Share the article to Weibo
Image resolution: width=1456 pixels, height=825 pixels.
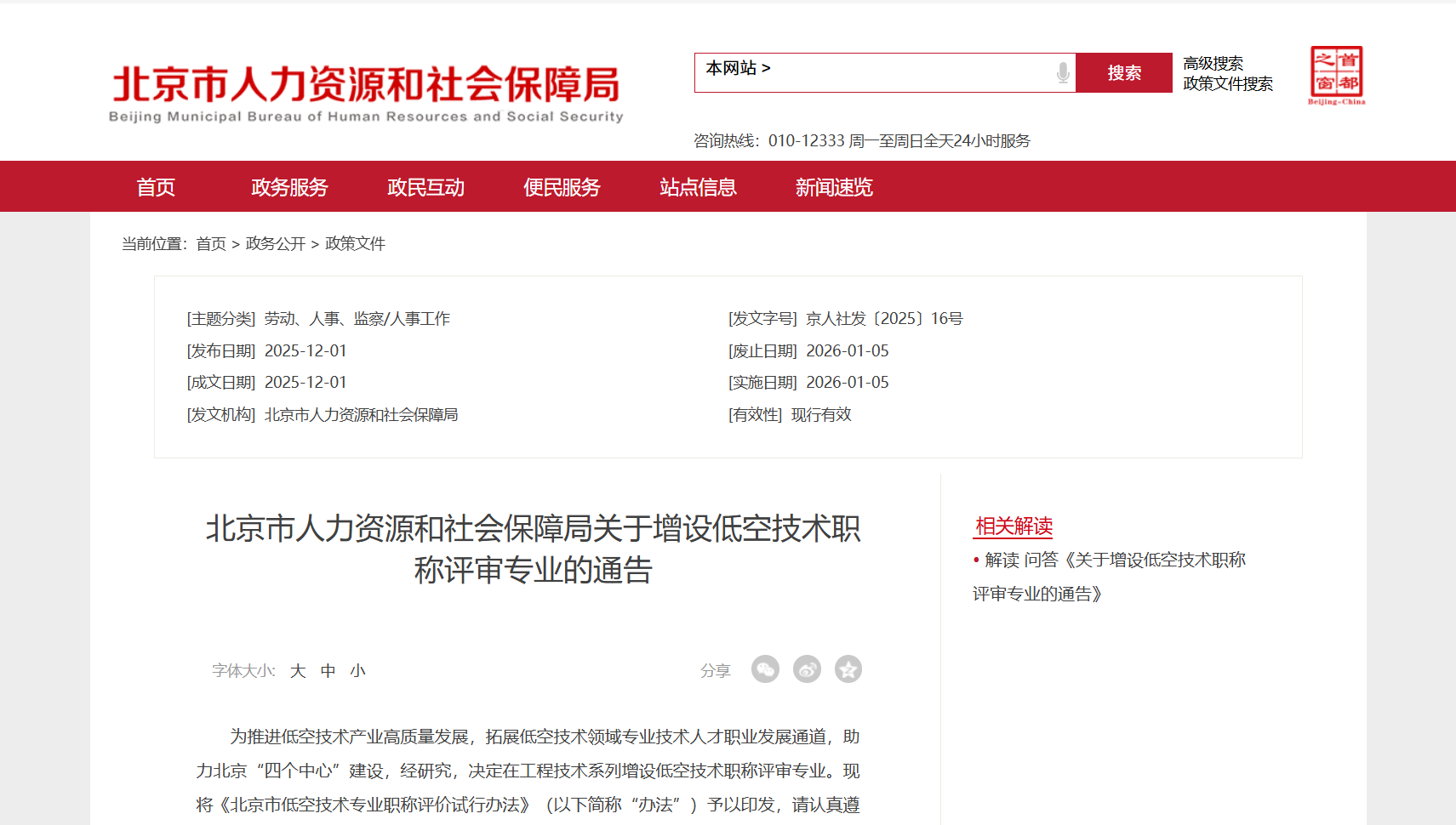tap(807, 669)
